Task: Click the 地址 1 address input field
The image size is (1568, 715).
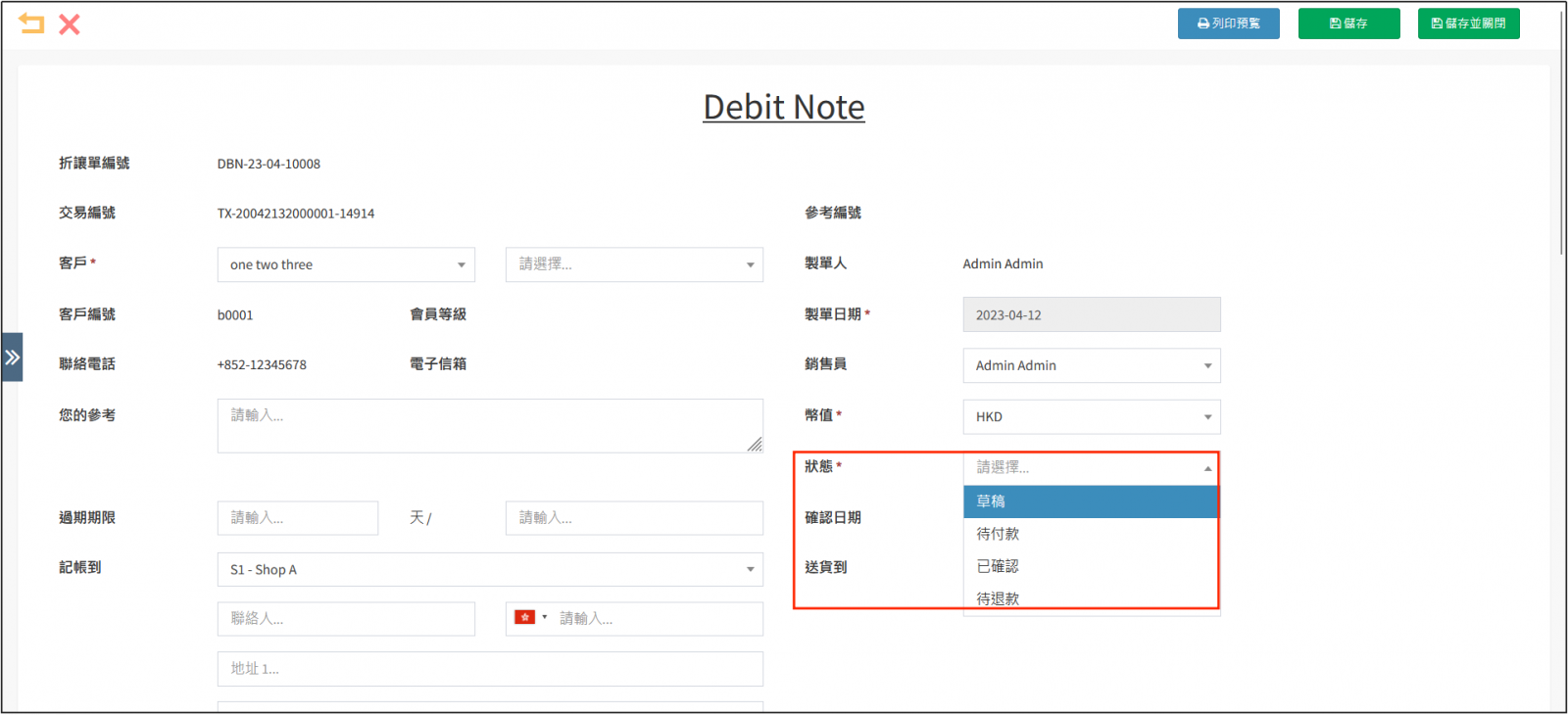Action: coord(490,669)
